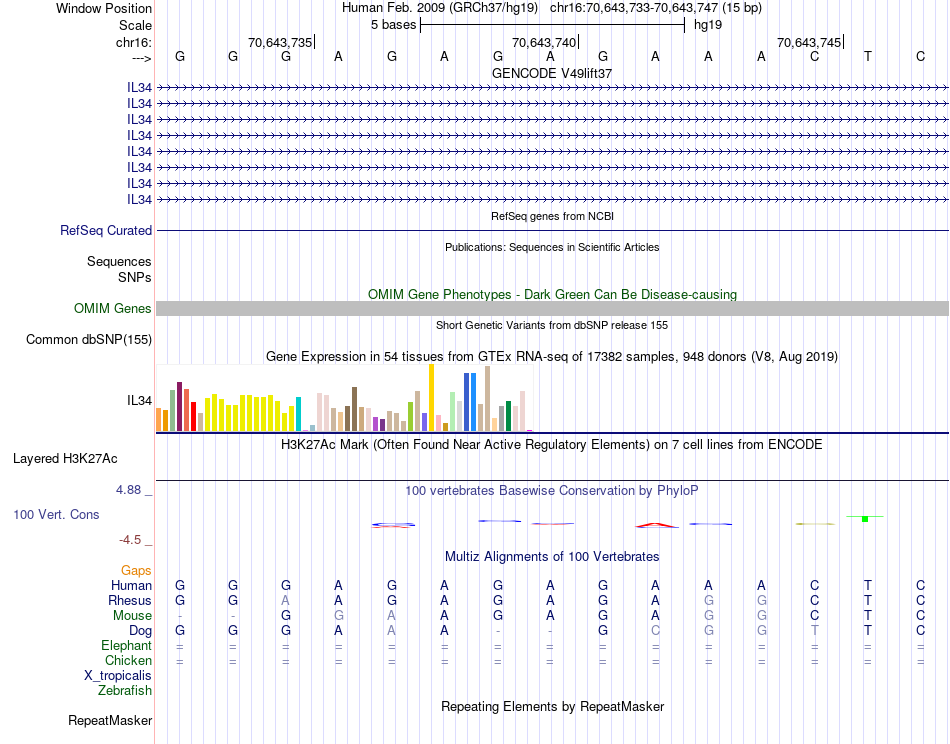
Task: Click the Layered H3K27Ac label
Action: (x=65, y=459)
